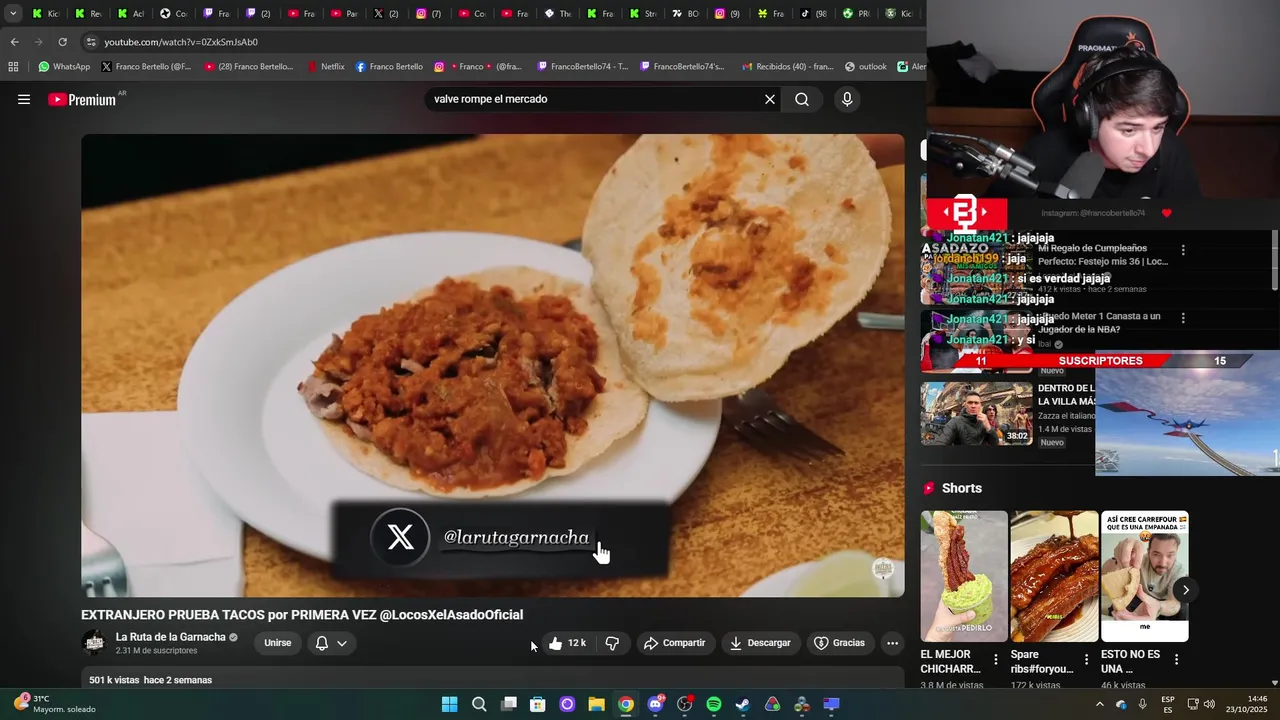Open options for Mi Regalo de Cumpleaños video
This screenshot has height=720, width=1280.
(1183, 250)
